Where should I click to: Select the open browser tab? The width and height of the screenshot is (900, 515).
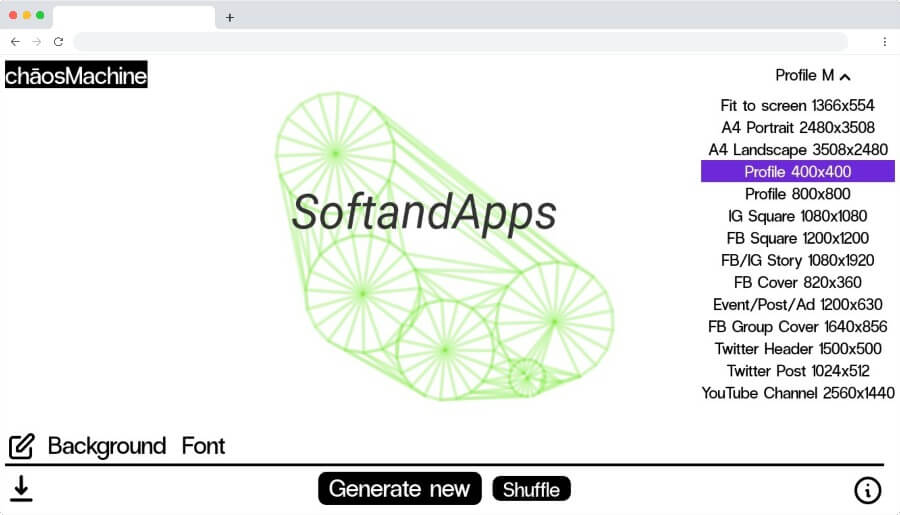[x=134, y=17]
